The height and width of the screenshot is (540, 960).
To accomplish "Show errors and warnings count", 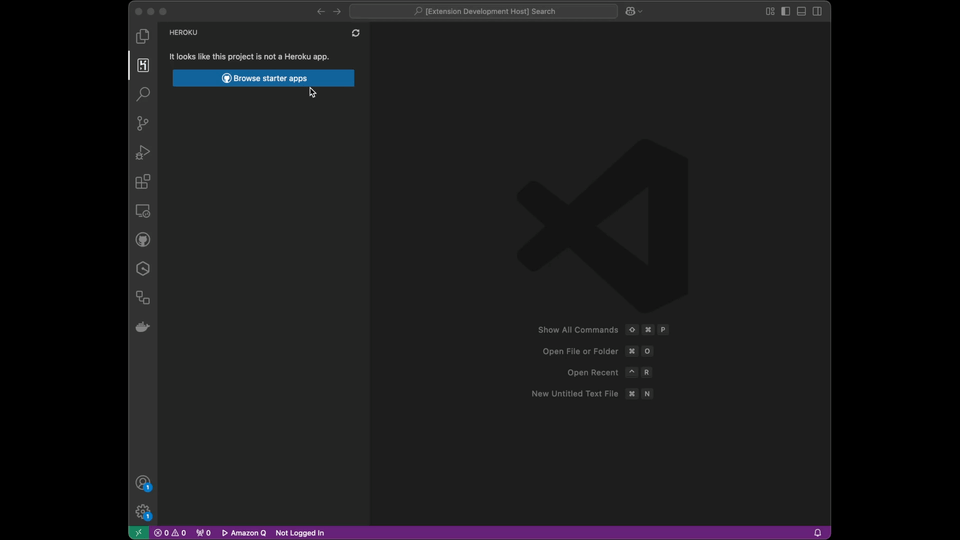I will click(170, 533).
